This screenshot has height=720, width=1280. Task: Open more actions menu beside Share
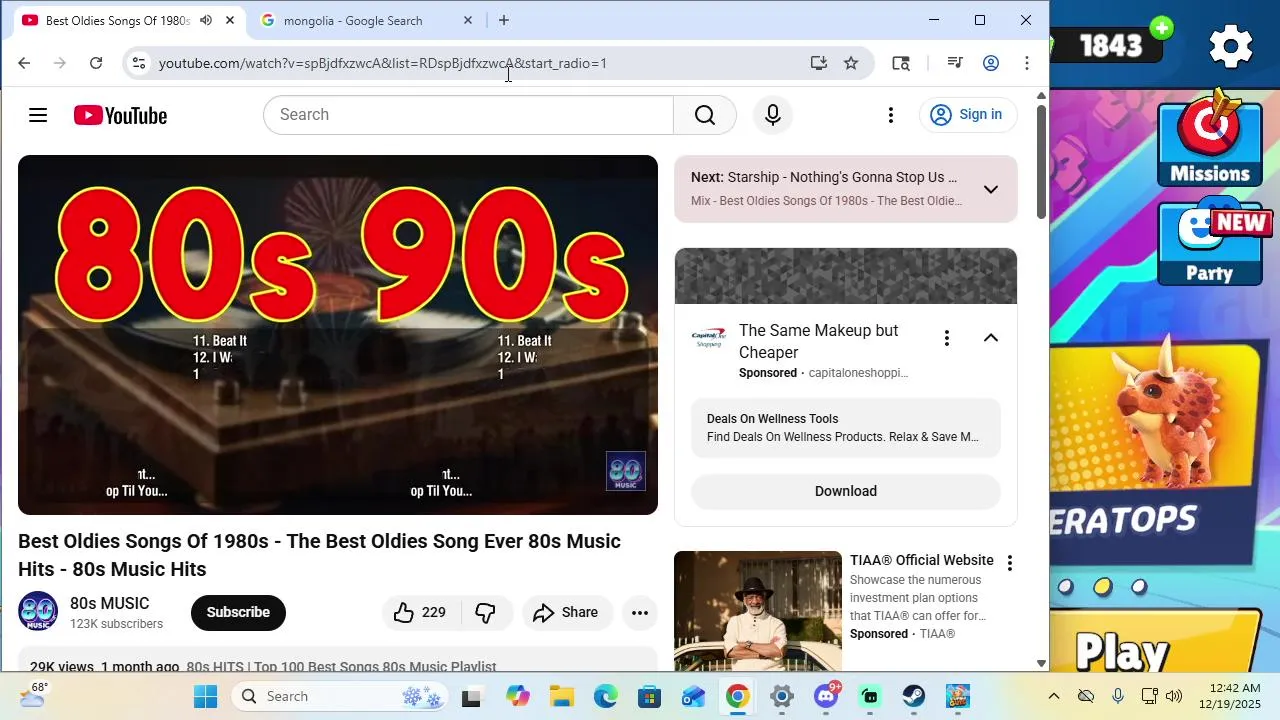pos(640,613)
